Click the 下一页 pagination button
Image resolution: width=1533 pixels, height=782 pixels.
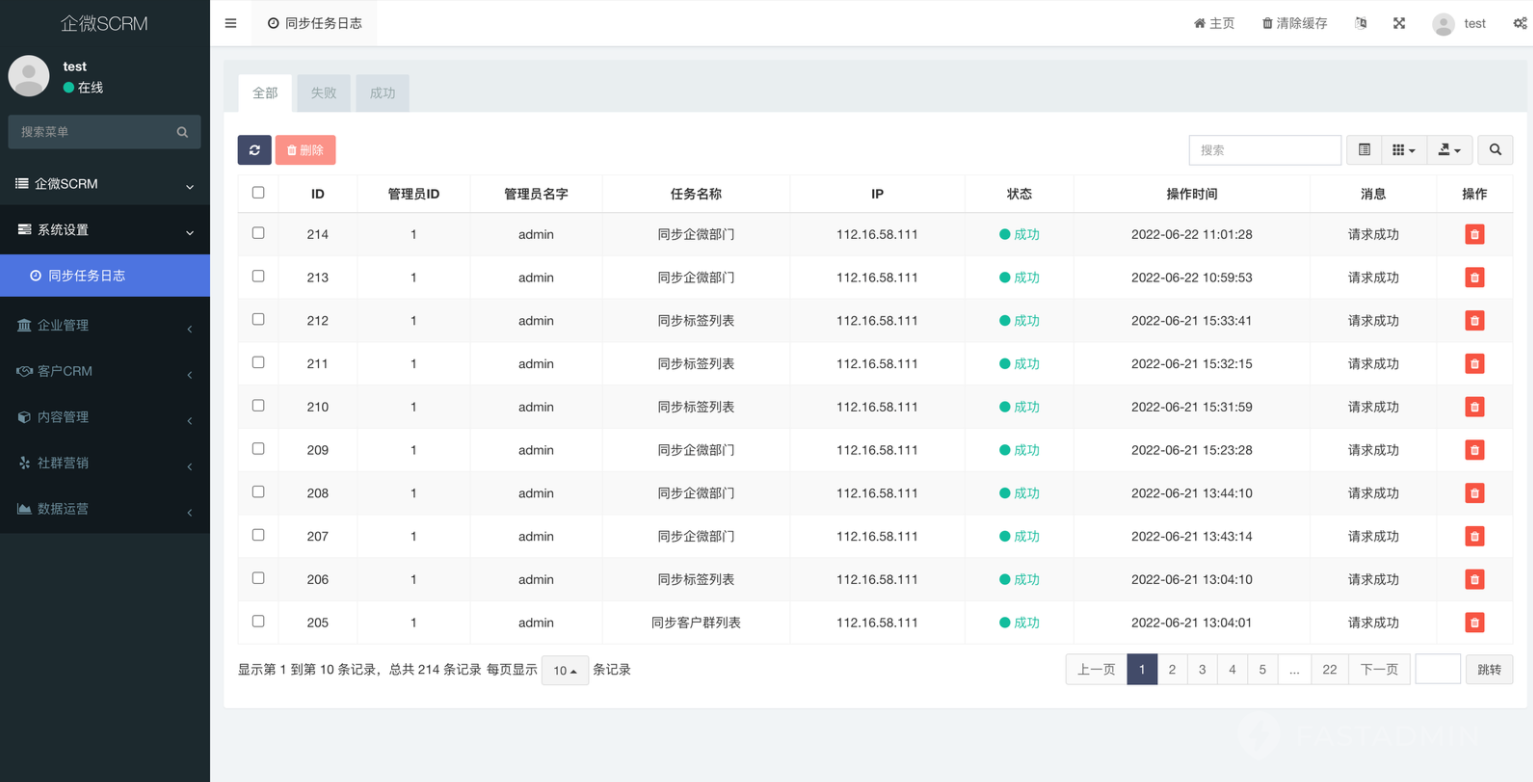1379,669
